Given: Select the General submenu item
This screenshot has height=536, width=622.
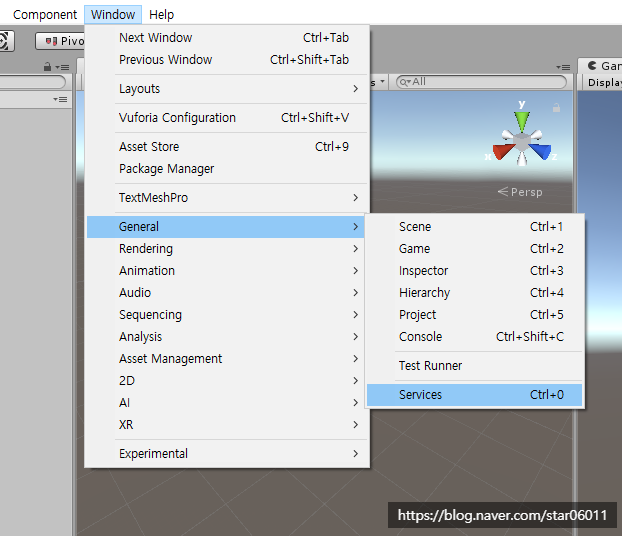Looking at the screenshot, I should point(225,227).
